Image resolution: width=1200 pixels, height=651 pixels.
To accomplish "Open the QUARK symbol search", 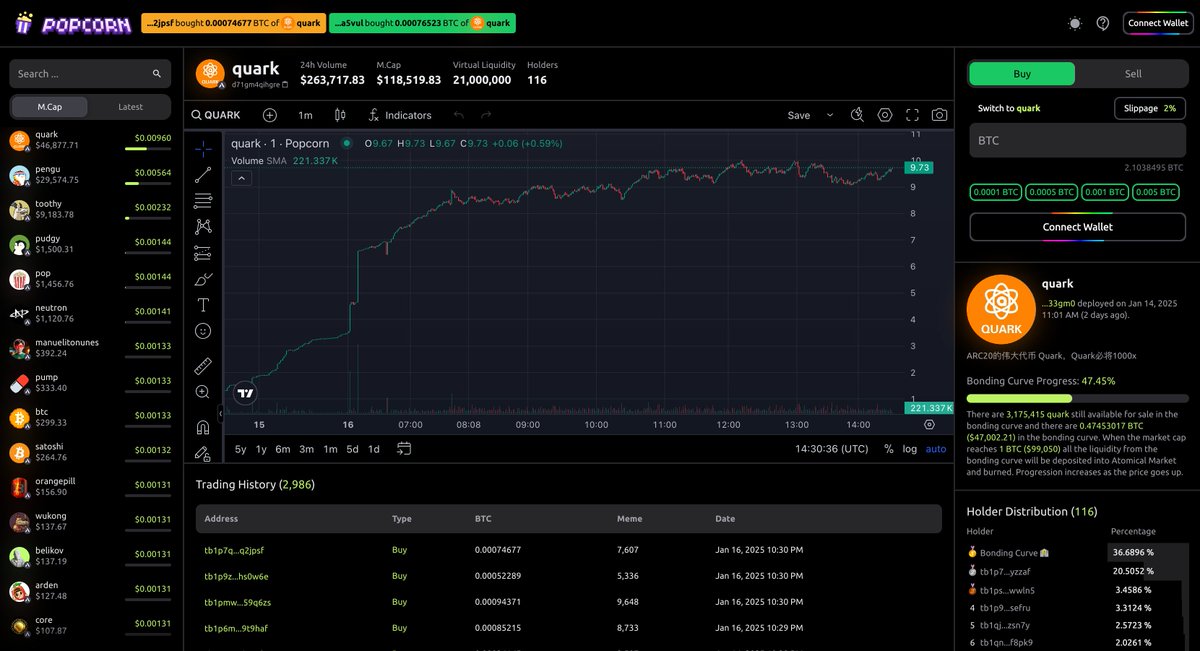I will coord(216,115).
